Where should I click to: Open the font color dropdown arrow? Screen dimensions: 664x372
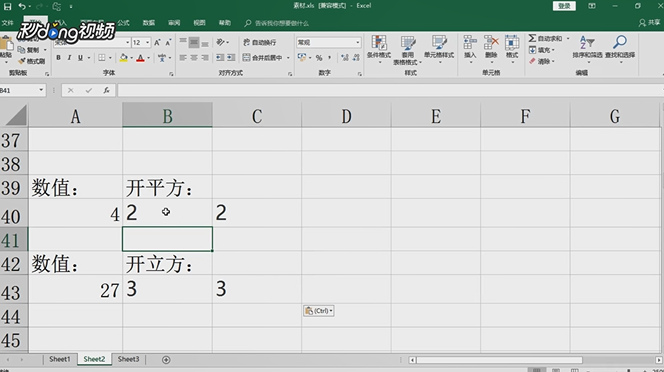coord(149,58)
